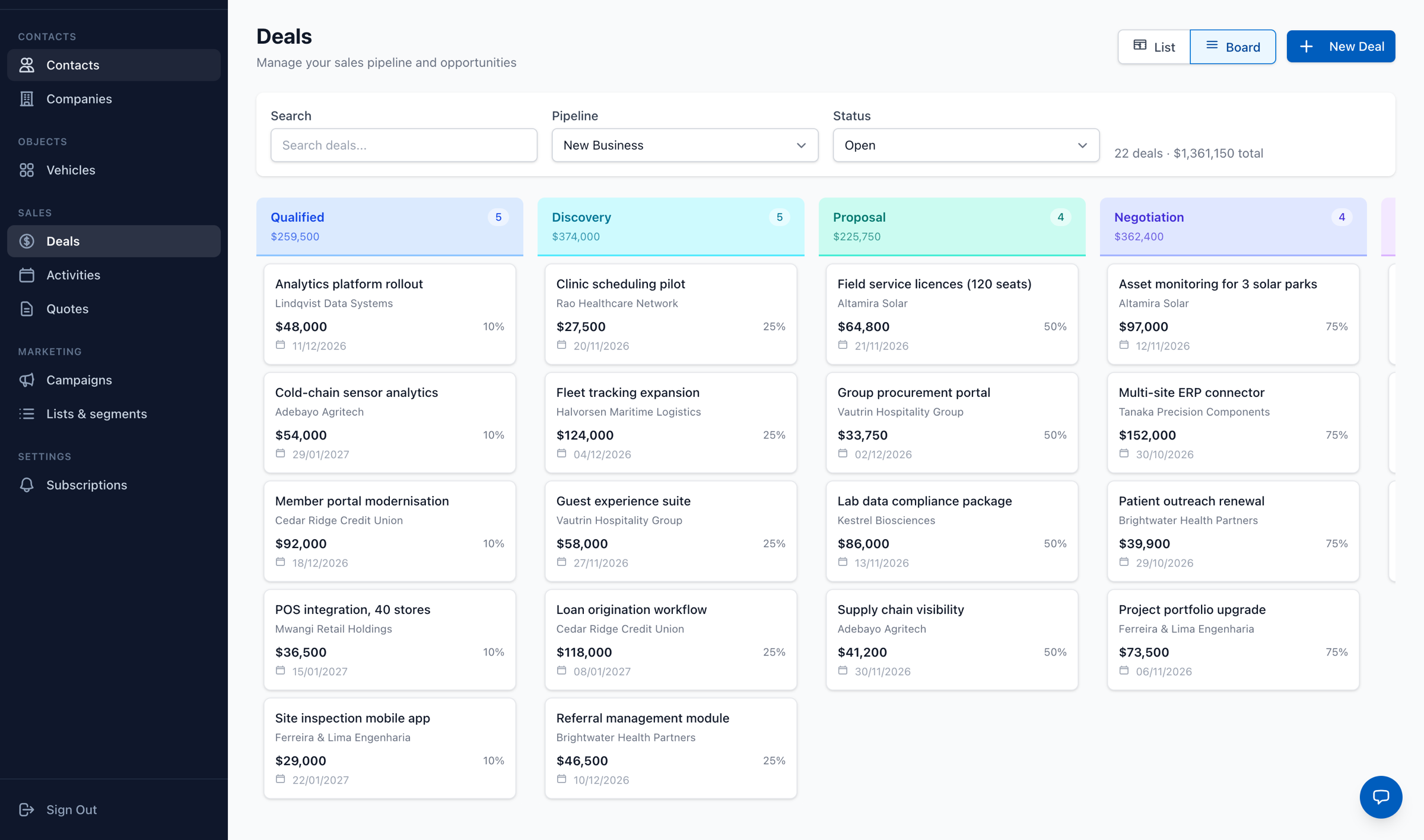Open the Cold-chain sensor analytics deal card
Viewport: 1424px width, 840px height.
pyautogui.click(x=390, y=423)
